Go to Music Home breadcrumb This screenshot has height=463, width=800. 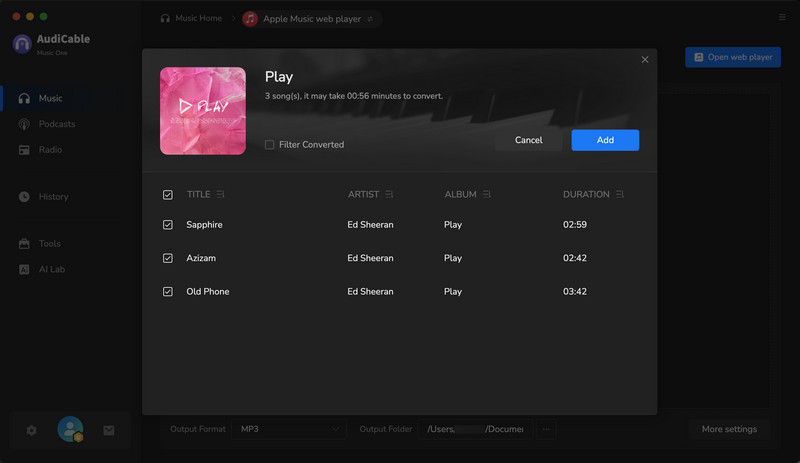[191, 18]
